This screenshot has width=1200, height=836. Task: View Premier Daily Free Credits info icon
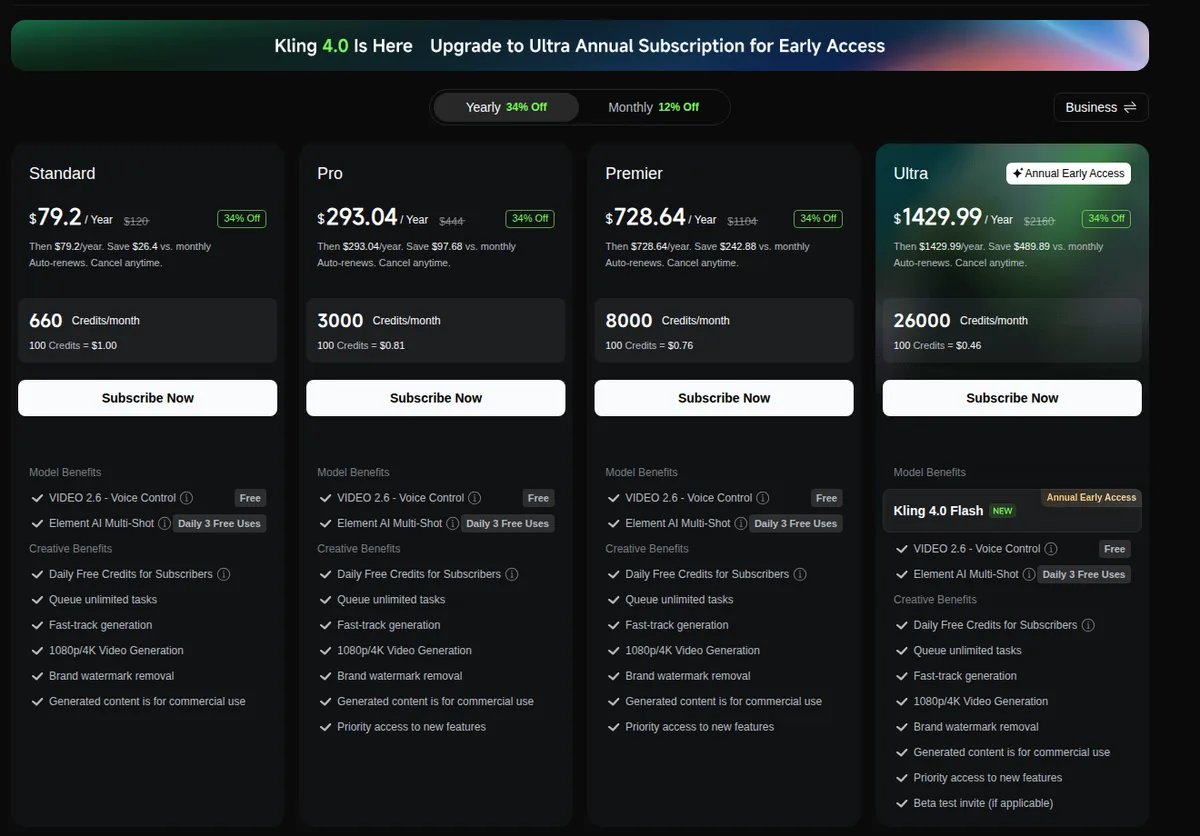click(x=800, y=574)
